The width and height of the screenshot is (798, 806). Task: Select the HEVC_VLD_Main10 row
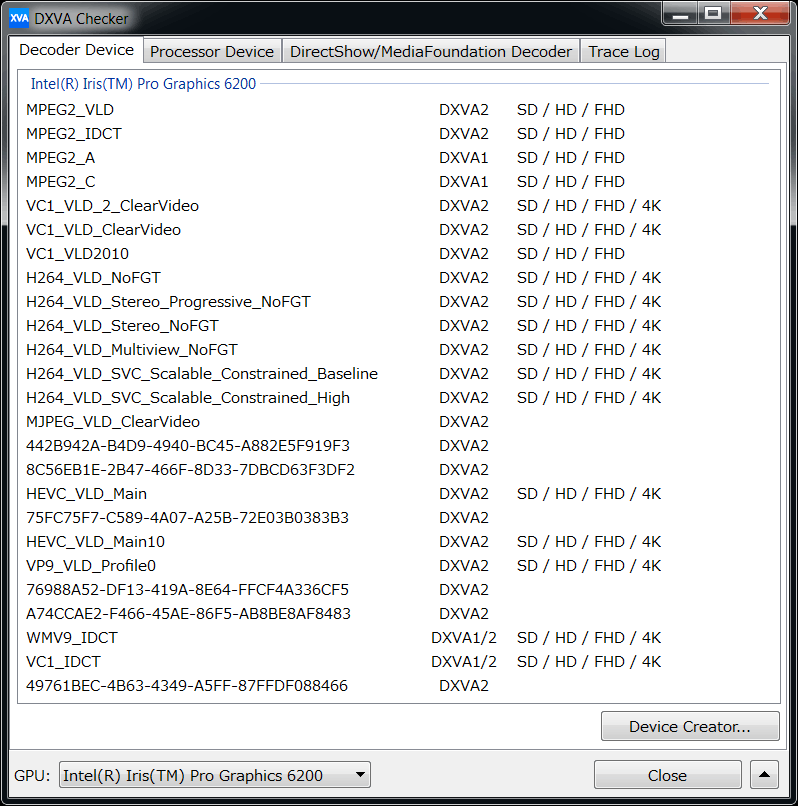[x=398, y=541]
